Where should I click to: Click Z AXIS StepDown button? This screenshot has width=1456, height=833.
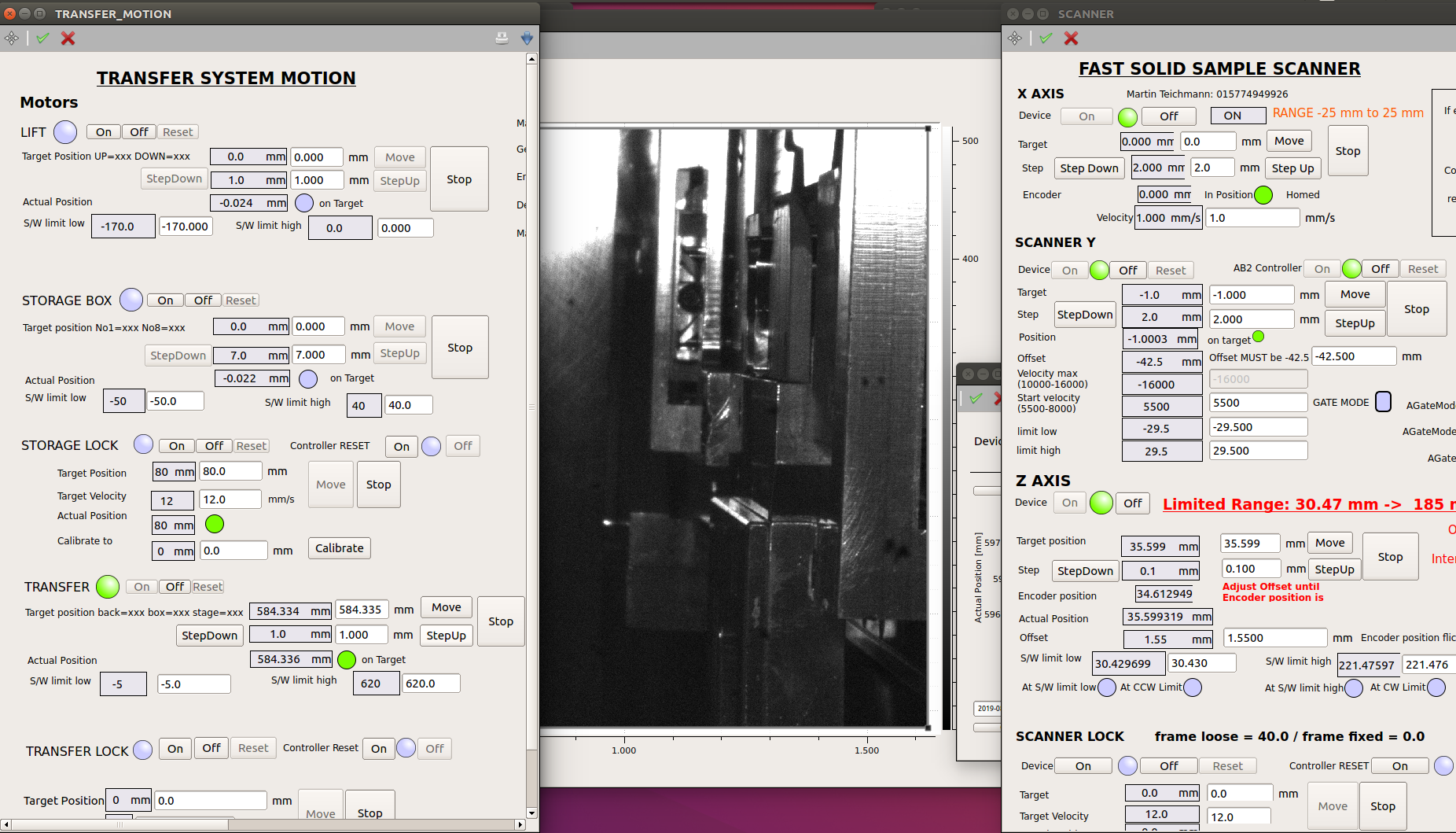(1085, 571)
